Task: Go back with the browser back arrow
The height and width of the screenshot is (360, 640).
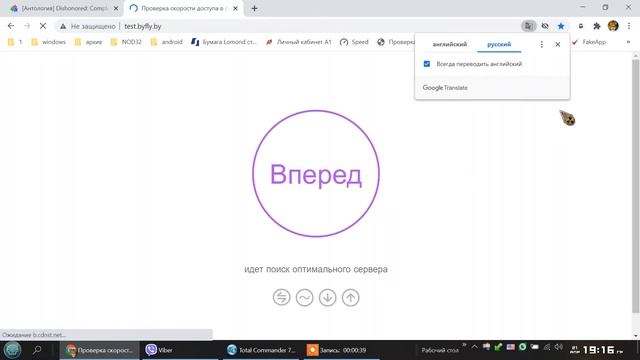Action: [x=11, y=26]
